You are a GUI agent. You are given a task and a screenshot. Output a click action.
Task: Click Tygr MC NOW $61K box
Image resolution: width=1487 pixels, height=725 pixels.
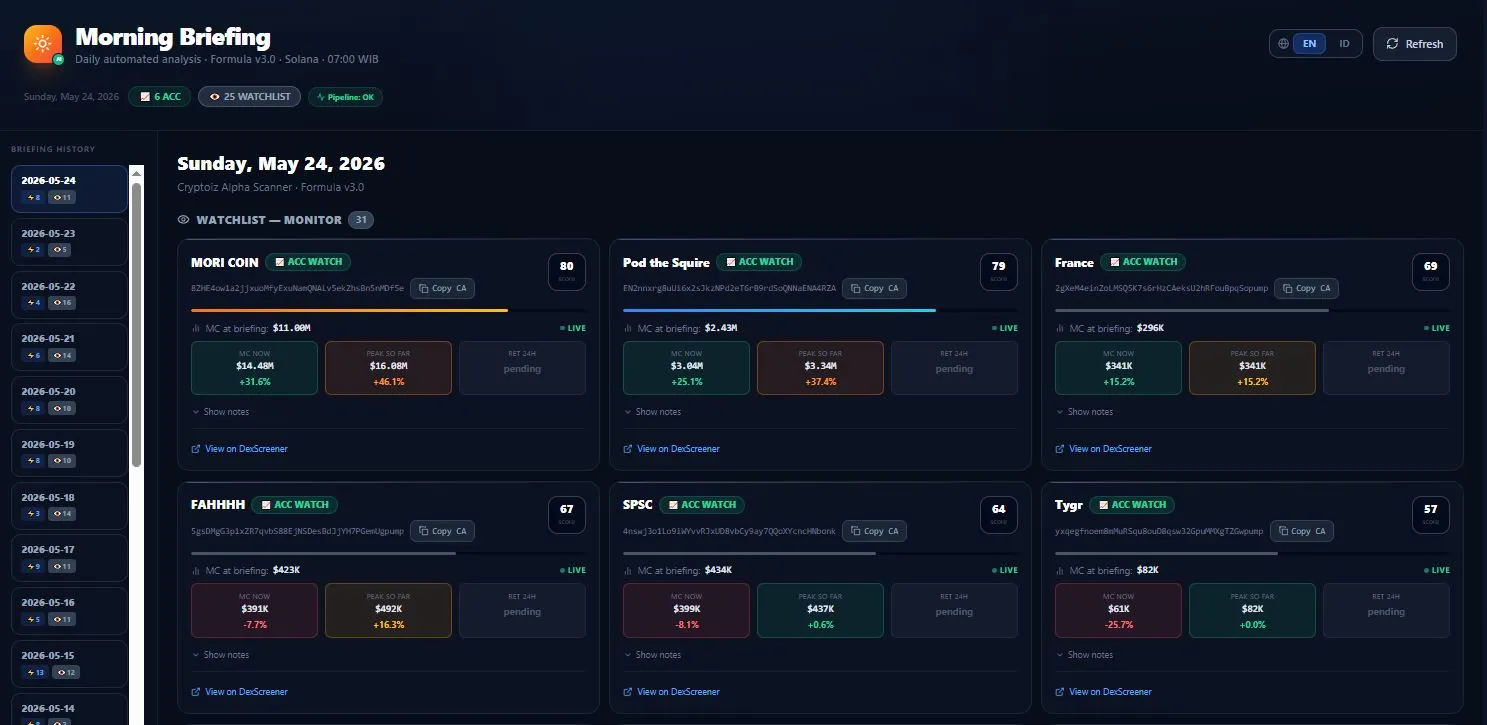[x=1118, y=611]
